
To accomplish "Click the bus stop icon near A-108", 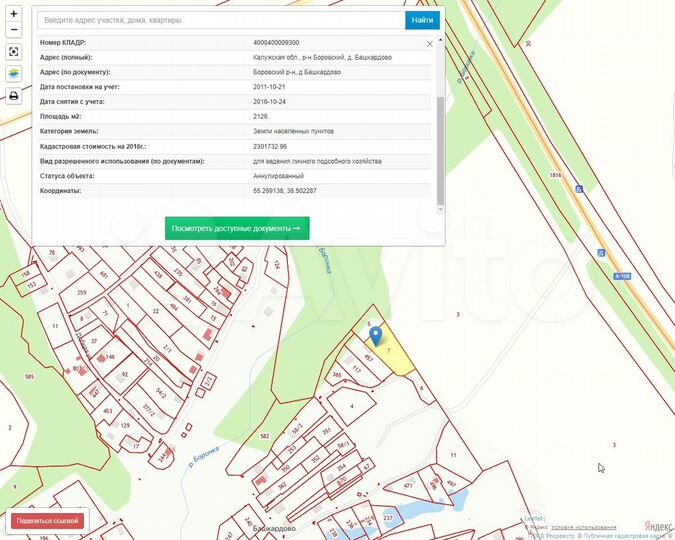I will [601, 253].
